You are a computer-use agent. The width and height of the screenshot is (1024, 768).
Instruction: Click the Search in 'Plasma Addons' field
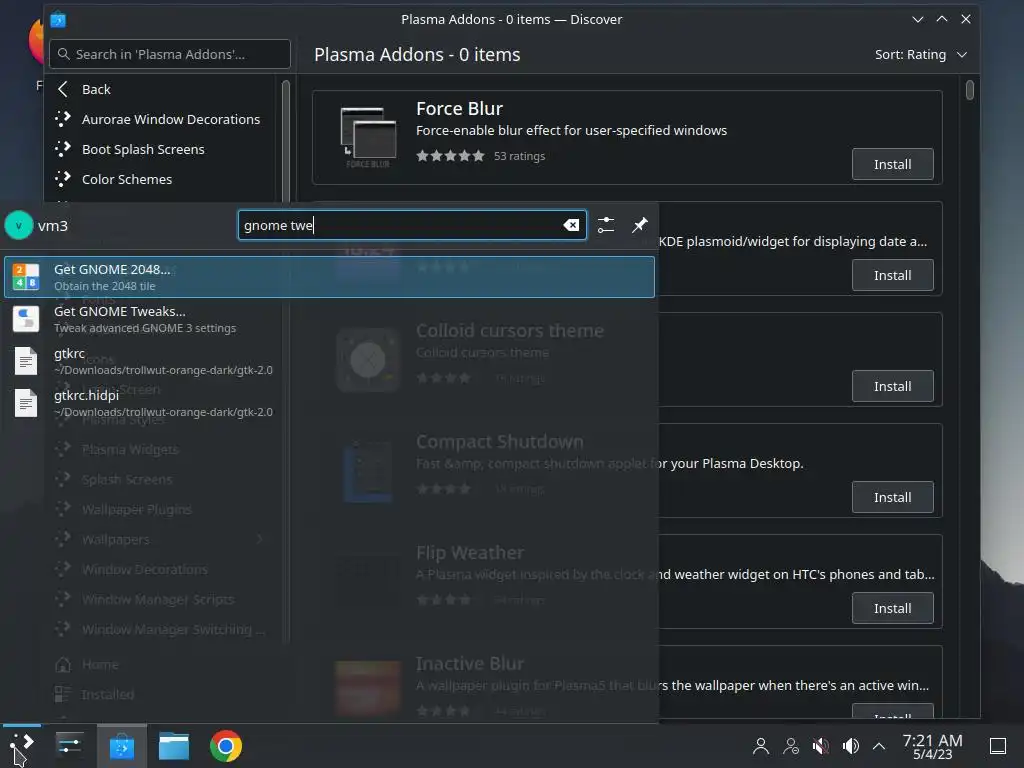[170, 54]
